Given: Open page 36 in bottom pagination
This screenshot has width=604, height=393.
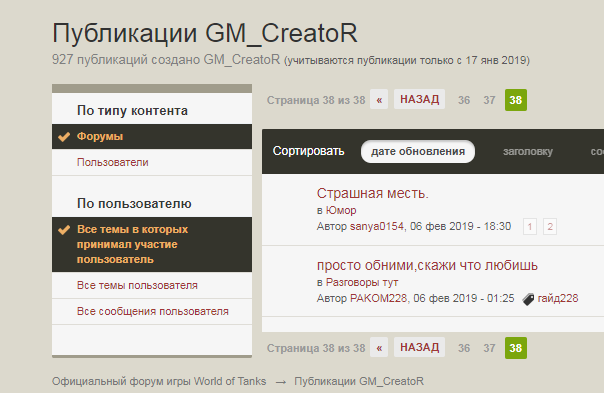Looking at the screenshot, I should [464, 348].
